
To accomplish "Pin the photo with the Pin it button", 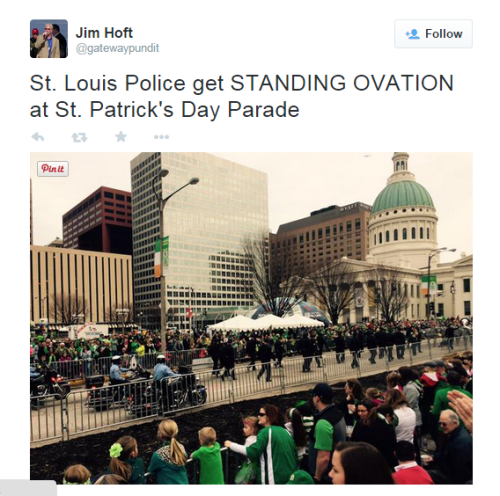I will pos(53,169).
